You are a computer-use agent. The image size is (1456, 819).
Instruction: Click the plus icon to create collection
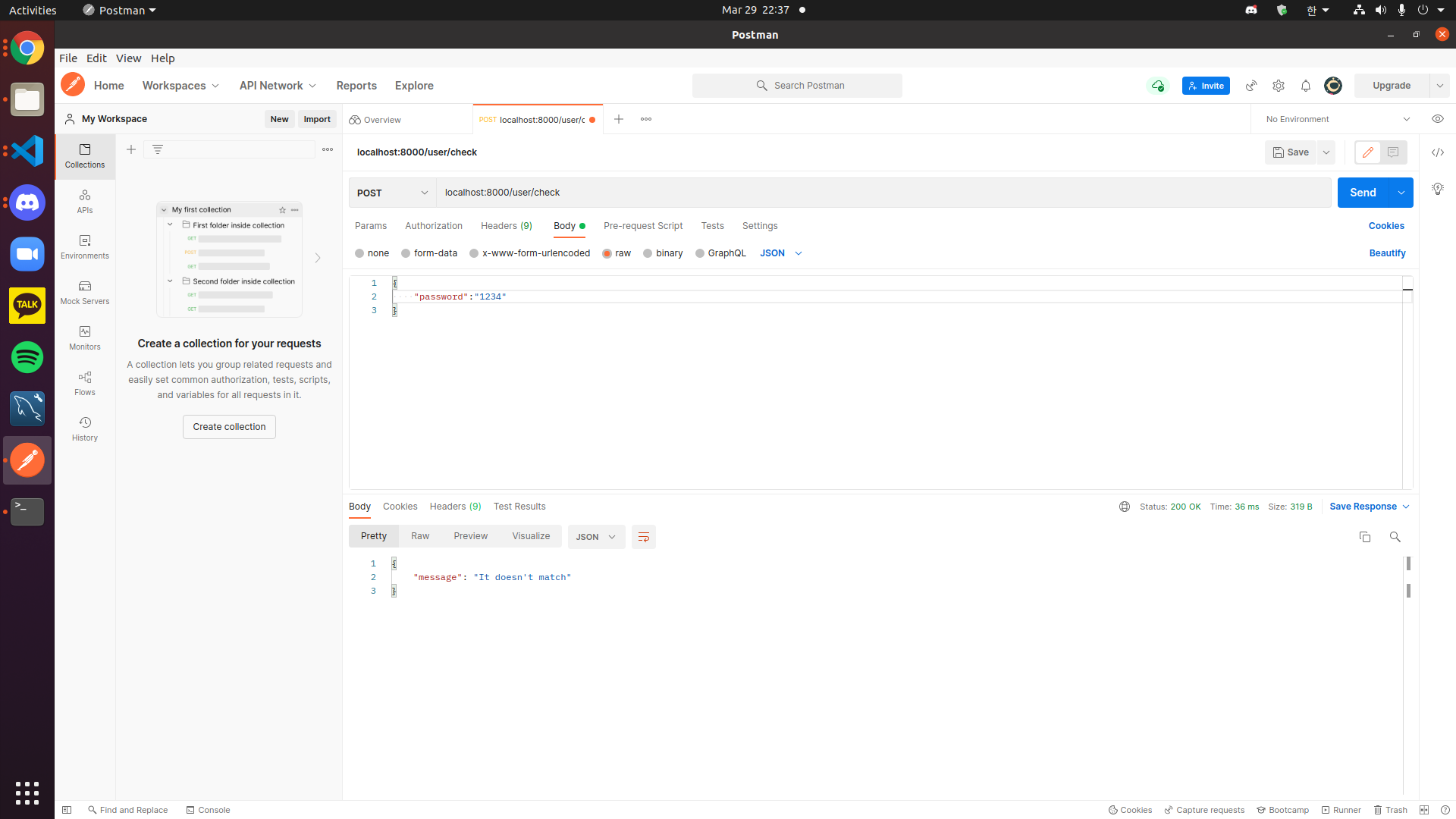coord(131,149)
